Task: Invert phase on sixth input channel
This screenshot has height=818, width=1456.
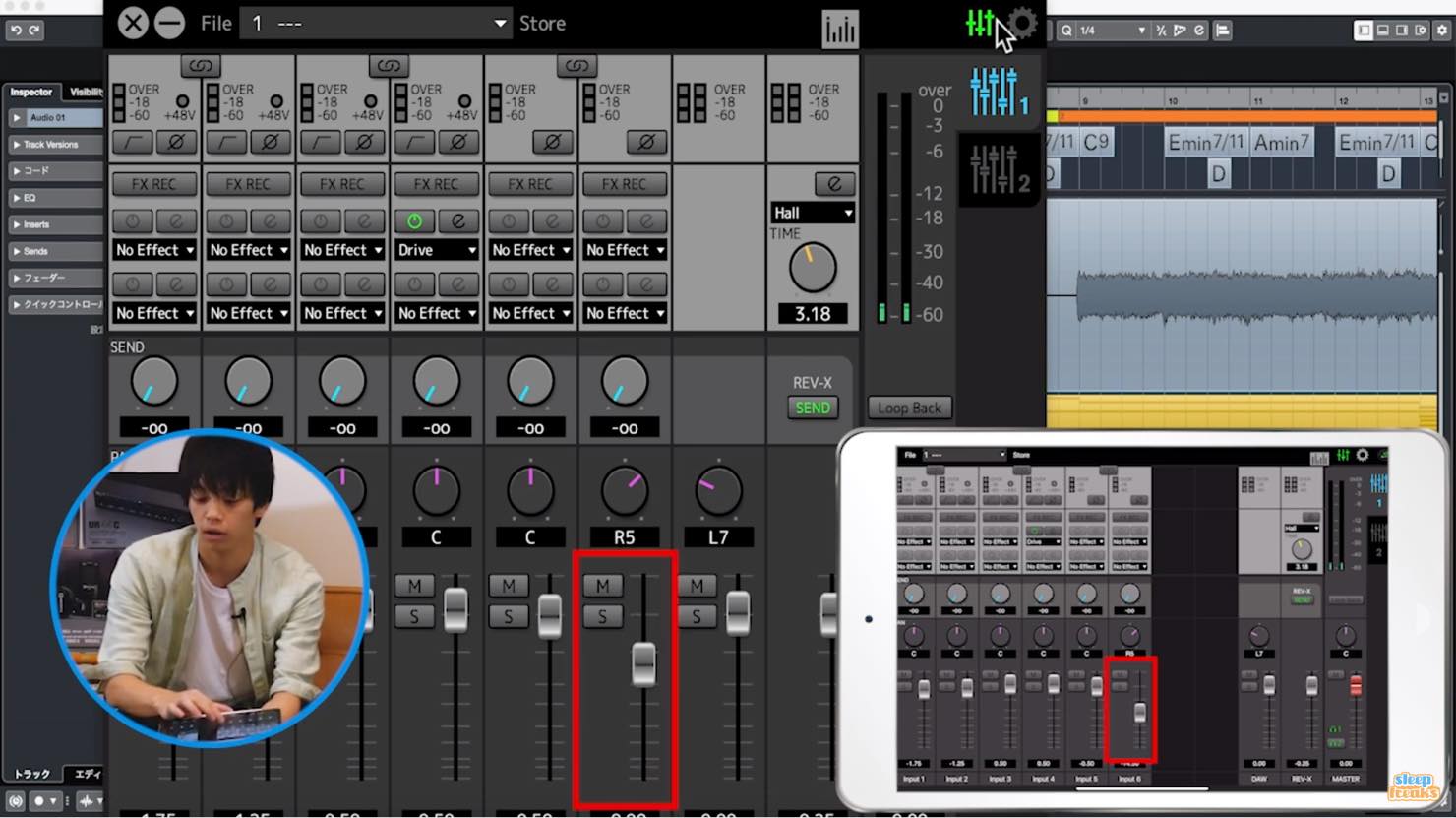Action: (646, 143)
